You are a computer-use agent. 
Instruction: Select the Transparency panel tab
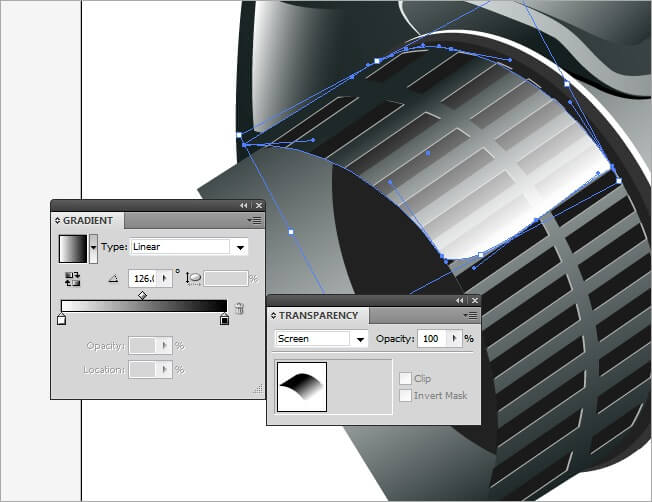(318, 315)
